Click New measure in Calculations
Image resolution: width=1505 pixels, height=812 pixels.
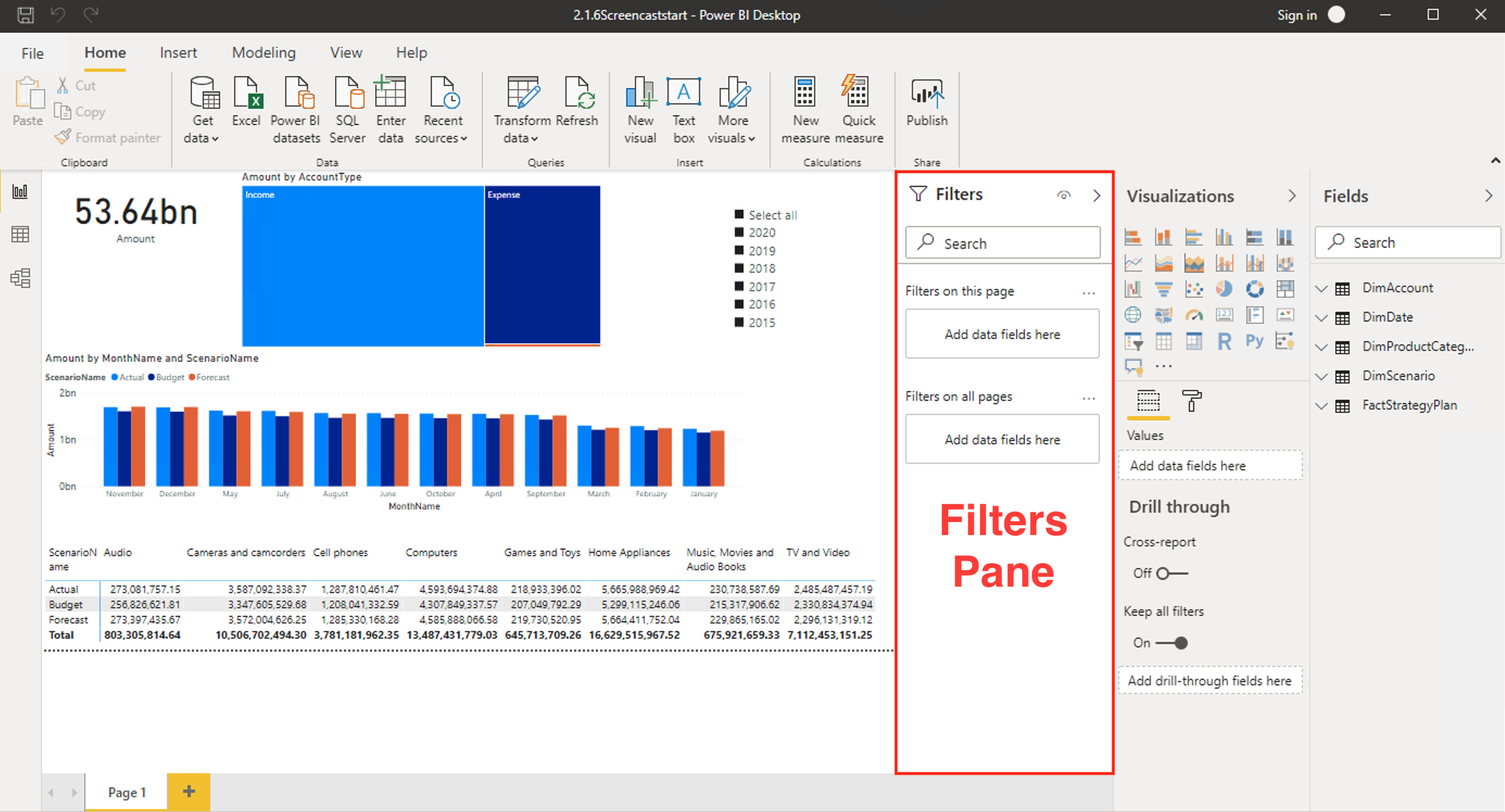pyautogui.click(x=805, y=110)
